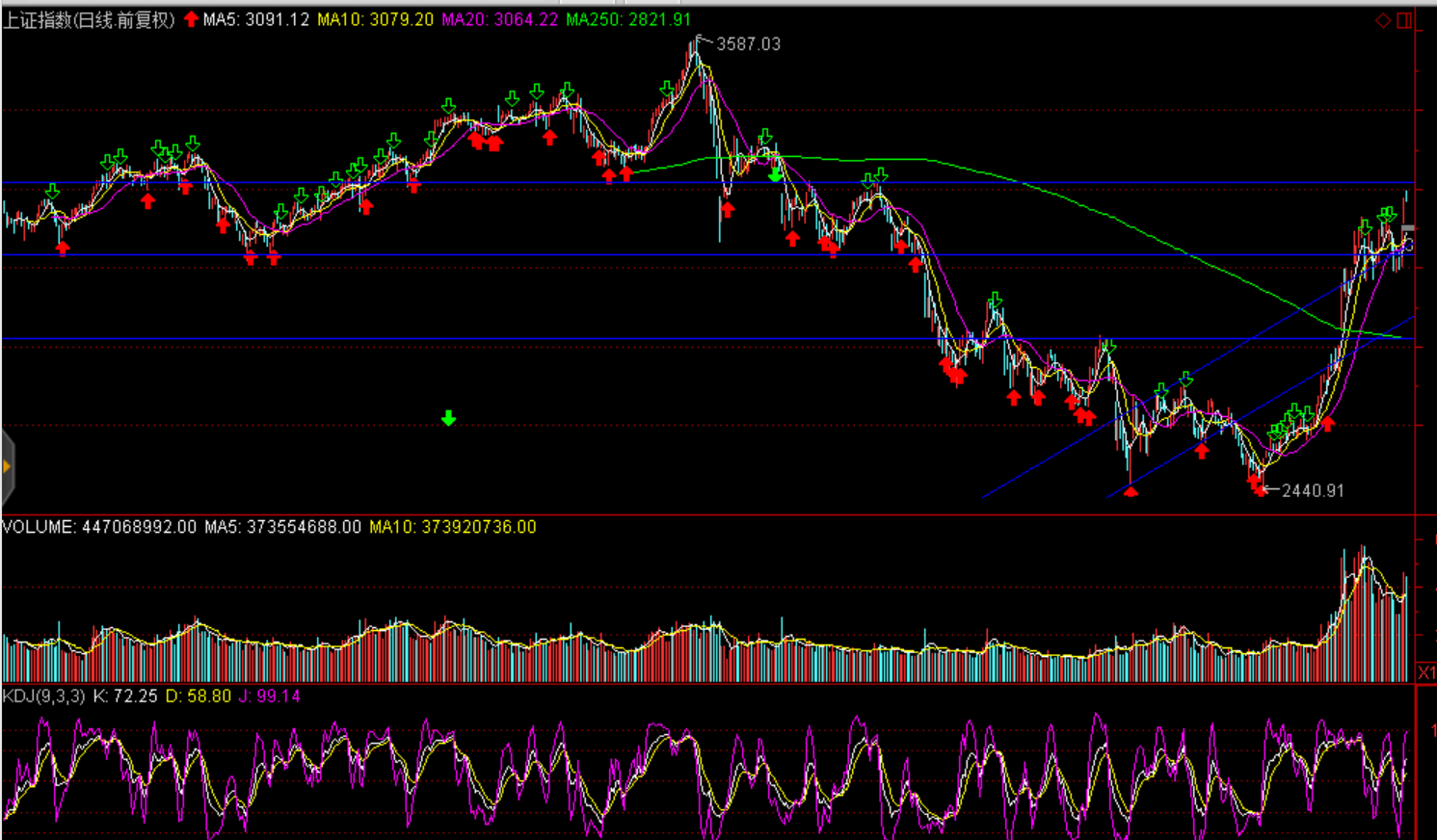
Task: Click the MA5: 3091.12 indicator label
Action: [x=256, y=19]
